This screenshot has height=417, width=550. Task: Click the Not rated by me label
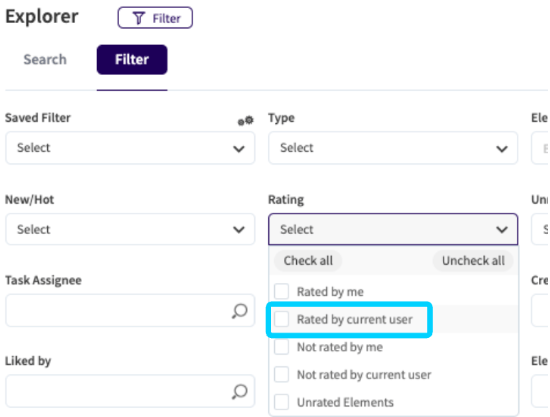coord(340,347)
